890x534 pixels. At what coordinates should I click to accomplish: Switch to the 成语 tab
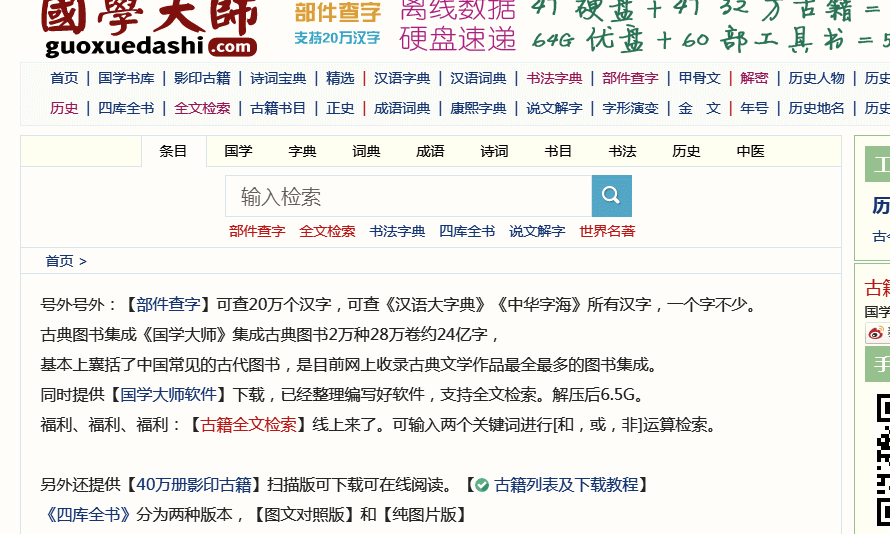[x=430, y=151]
